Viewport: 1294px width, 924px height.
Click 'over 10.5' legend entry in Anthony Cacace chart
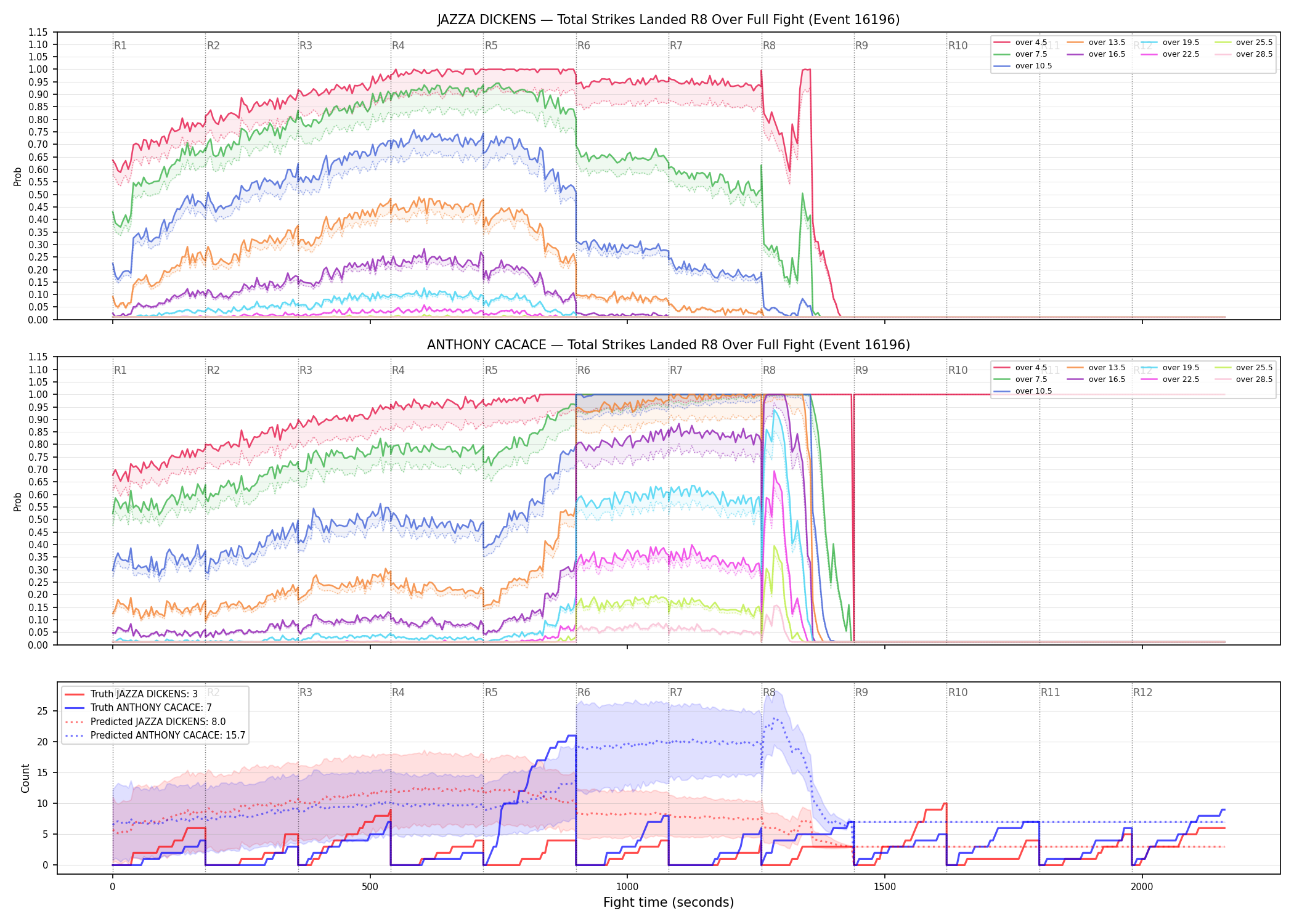coord(1023,391)
